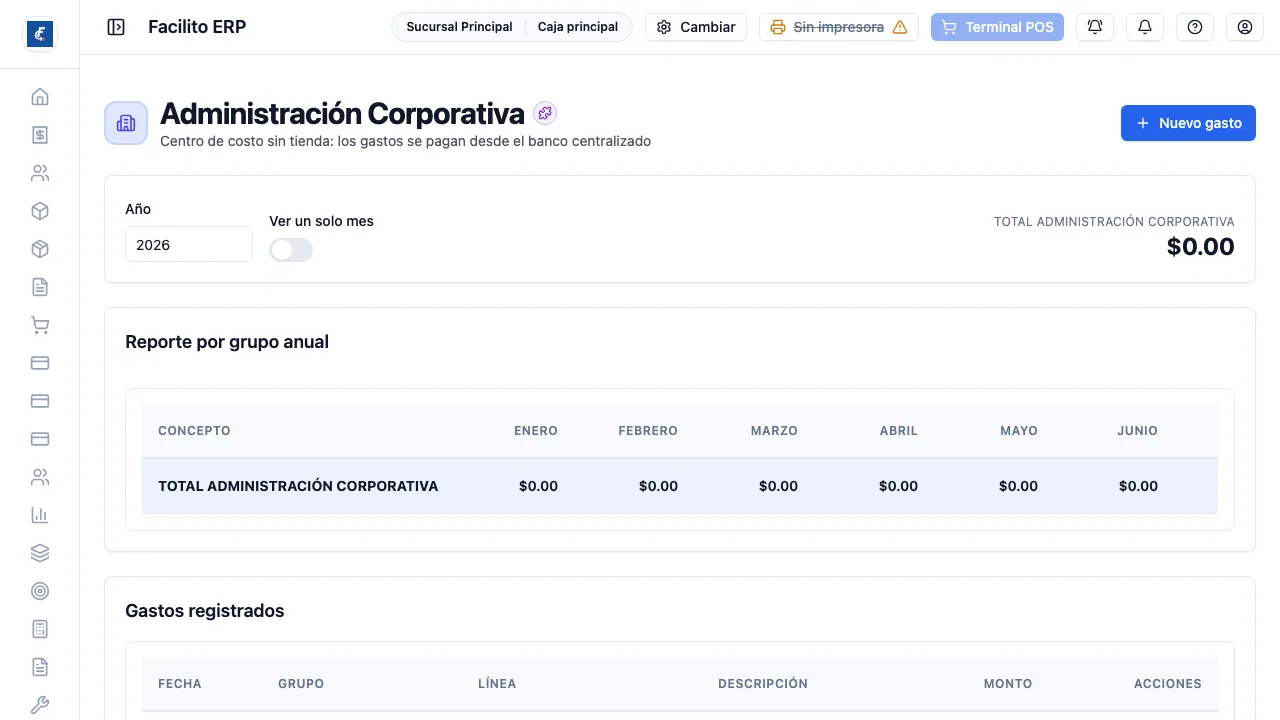
Task: Click the "Nuevo gasto" button
Action: (1188, 123)
